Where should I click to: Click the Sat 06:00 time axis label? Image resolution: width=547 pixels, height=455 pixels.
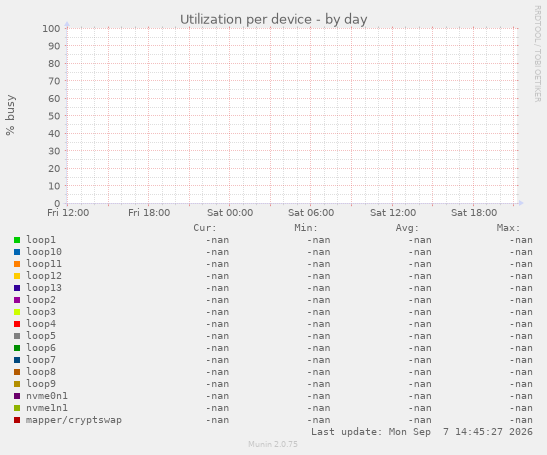click(311, 212)
